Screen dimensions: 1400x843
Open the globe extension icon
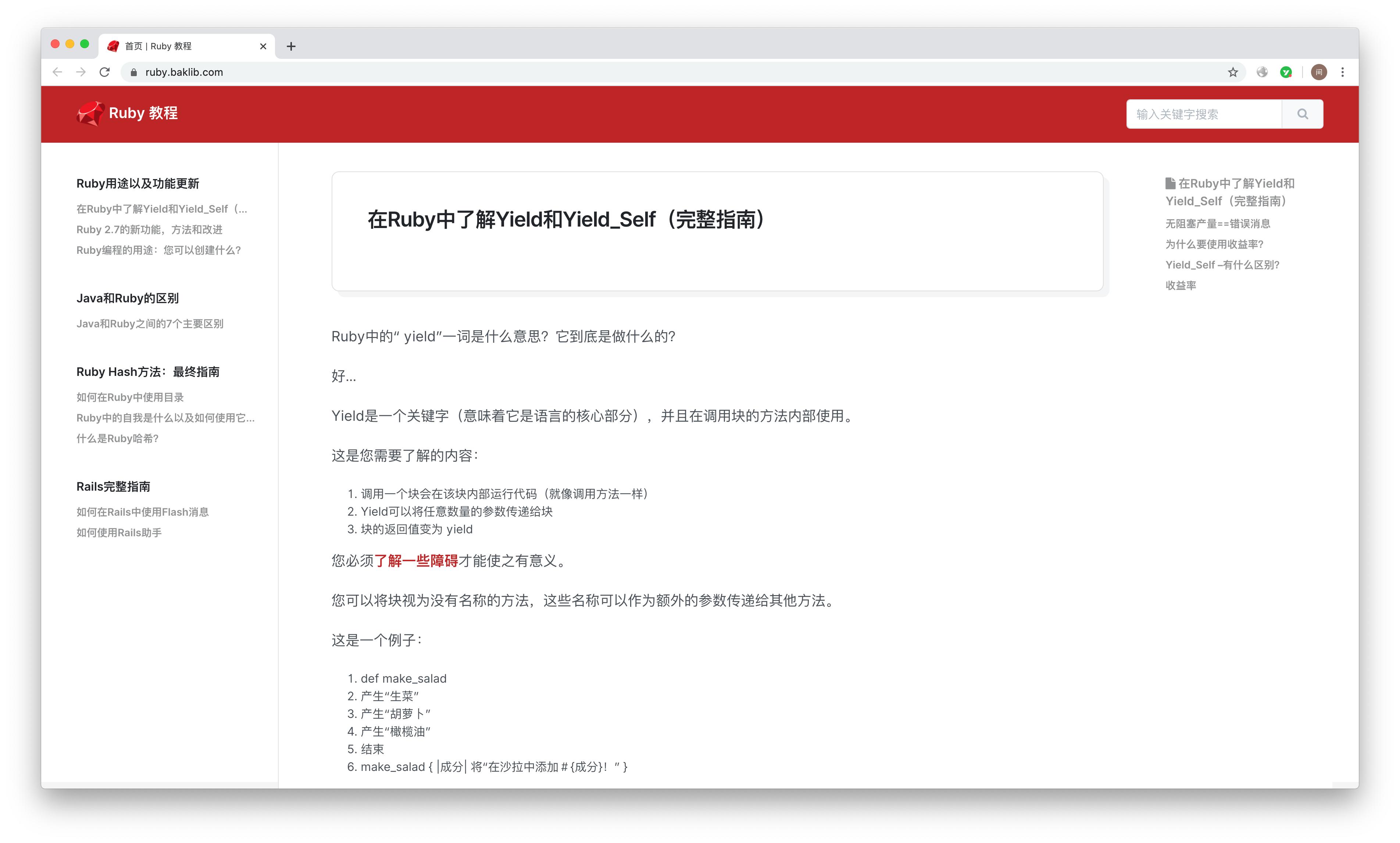(1262, 72)
